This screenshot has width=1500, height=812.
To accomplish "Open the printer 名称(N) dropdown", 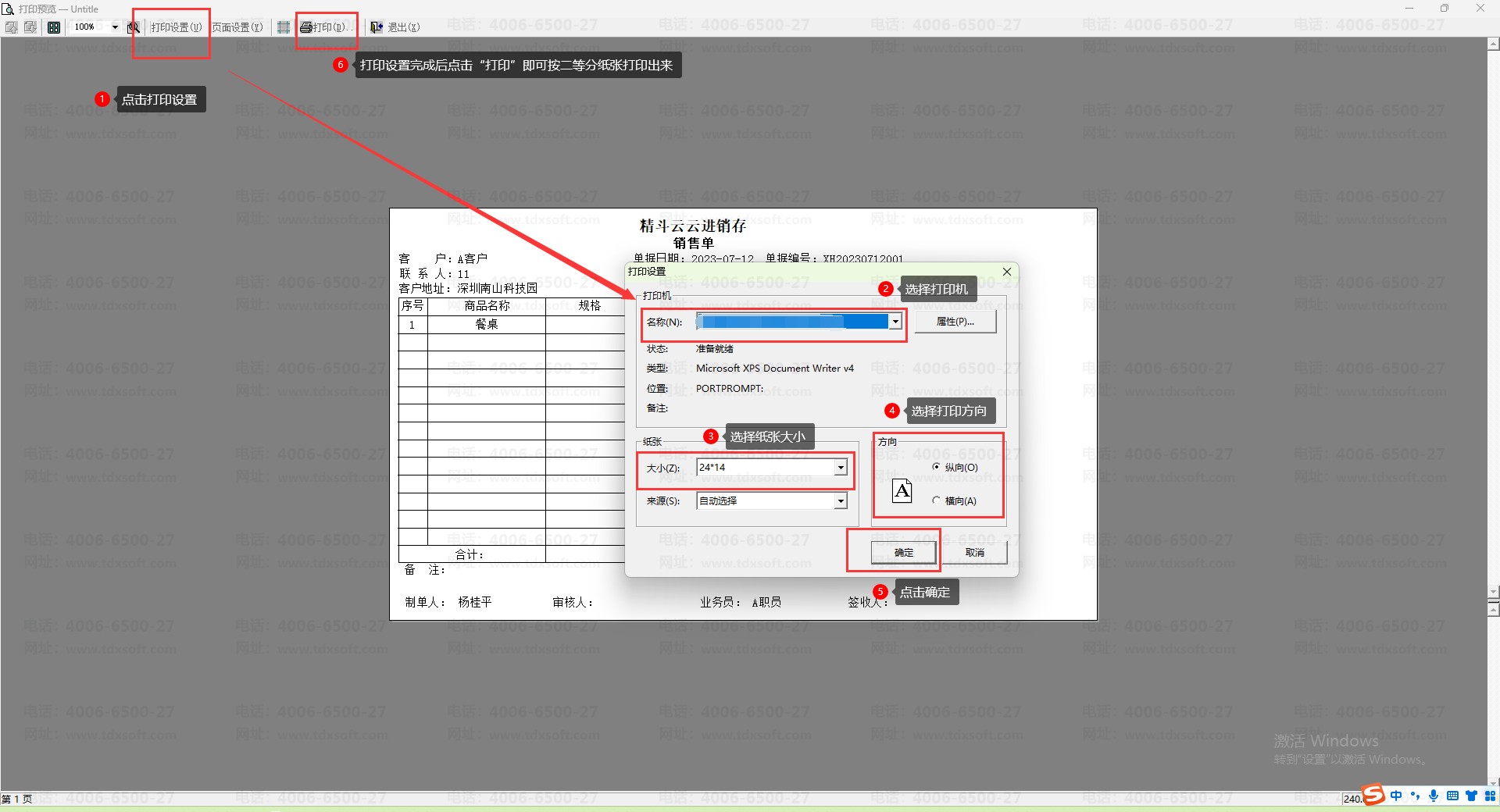I will 895,322.
